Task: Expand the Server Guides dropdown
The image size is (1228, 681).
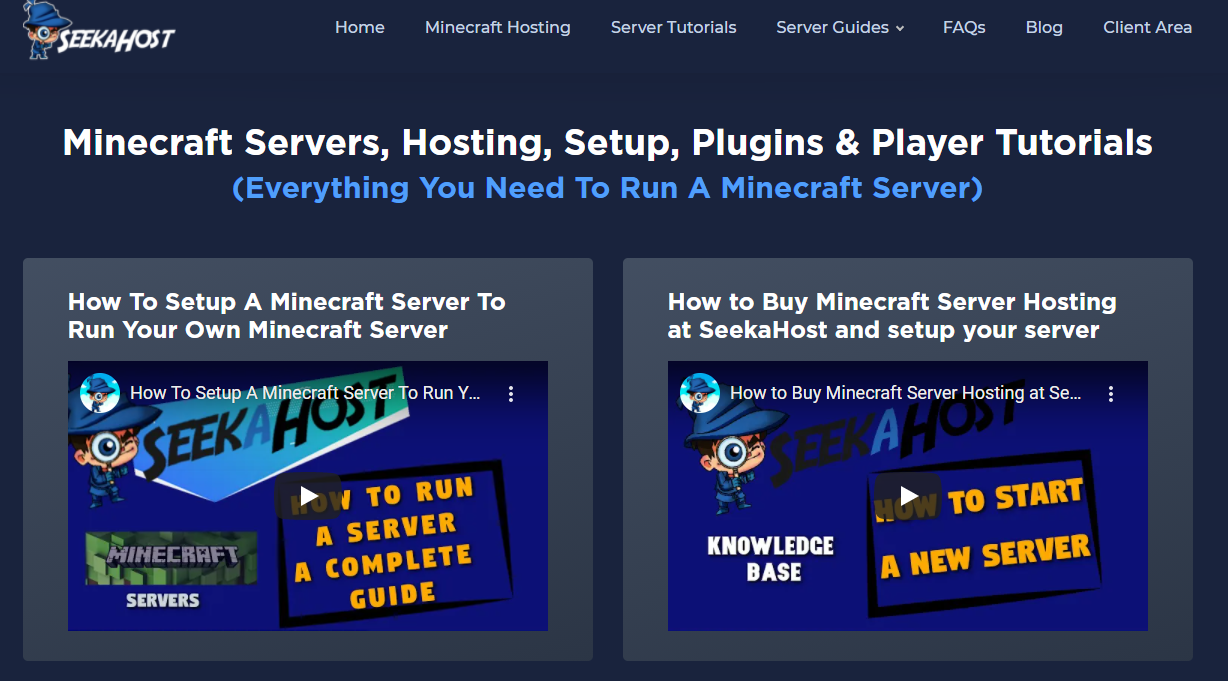Action: 839,27
